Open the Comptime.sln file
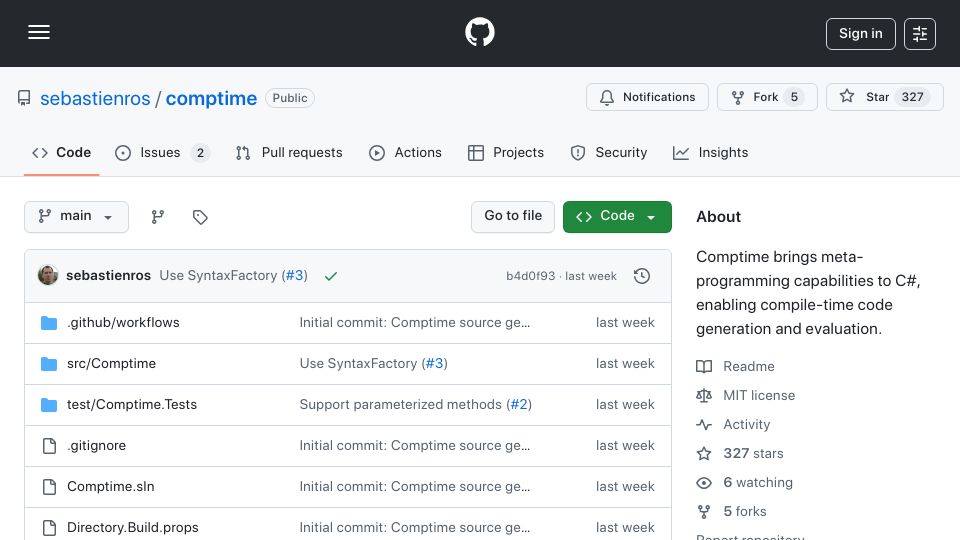 point(111,487)
